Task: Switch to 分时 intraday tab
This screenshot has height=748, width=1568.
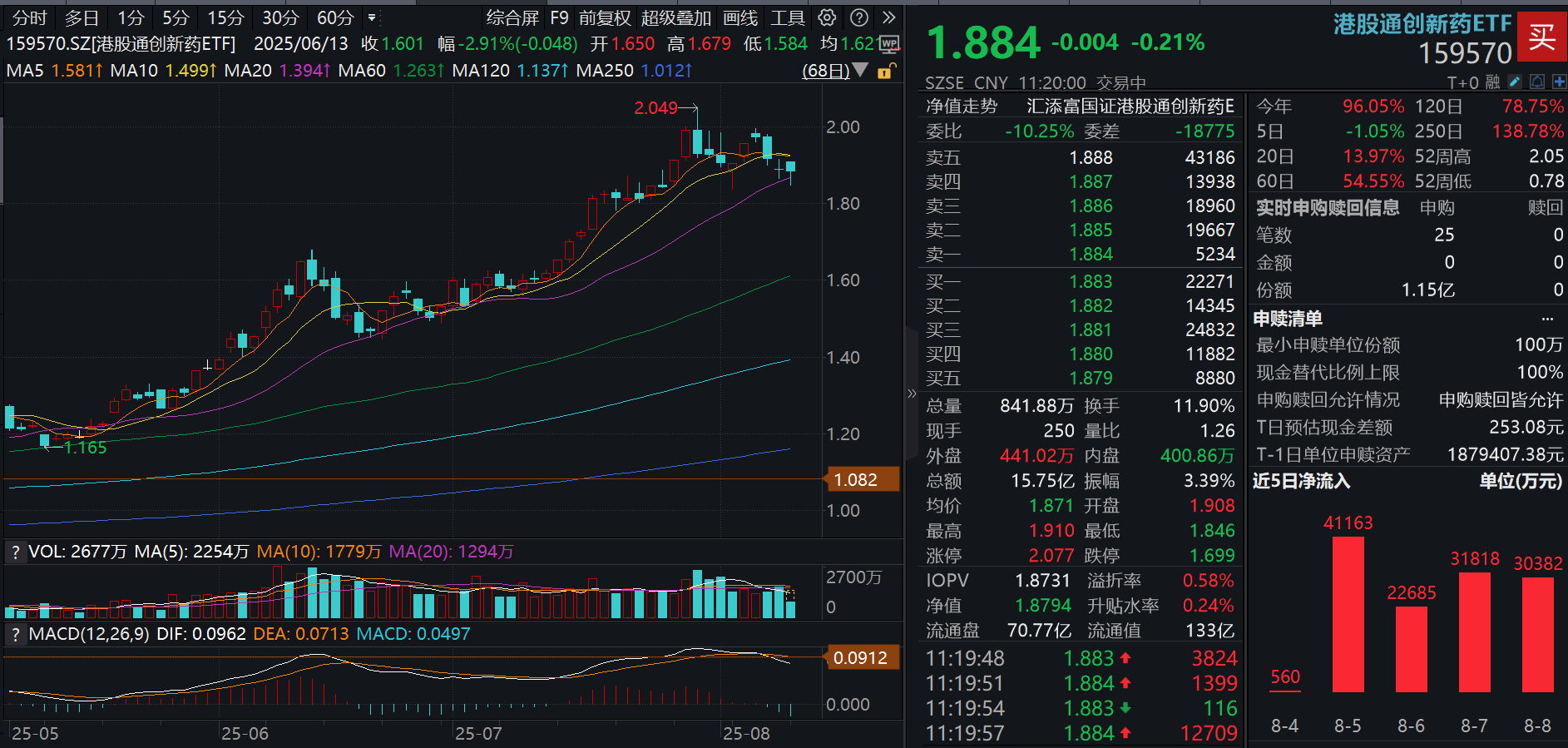Action: click(x=30, y=17)
